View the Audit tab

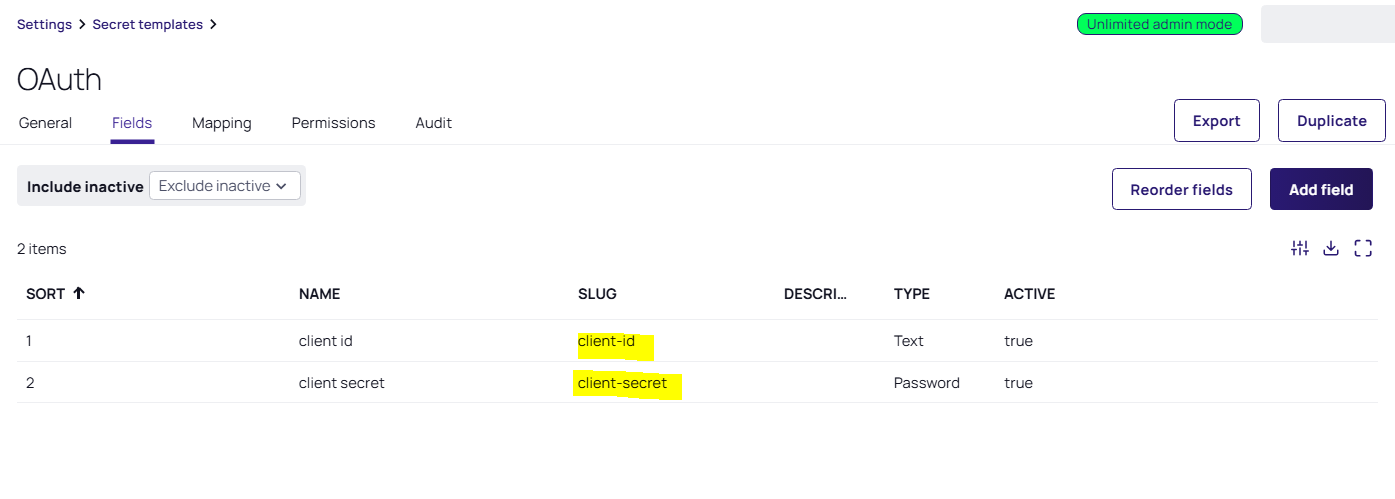tap(433, 123)
